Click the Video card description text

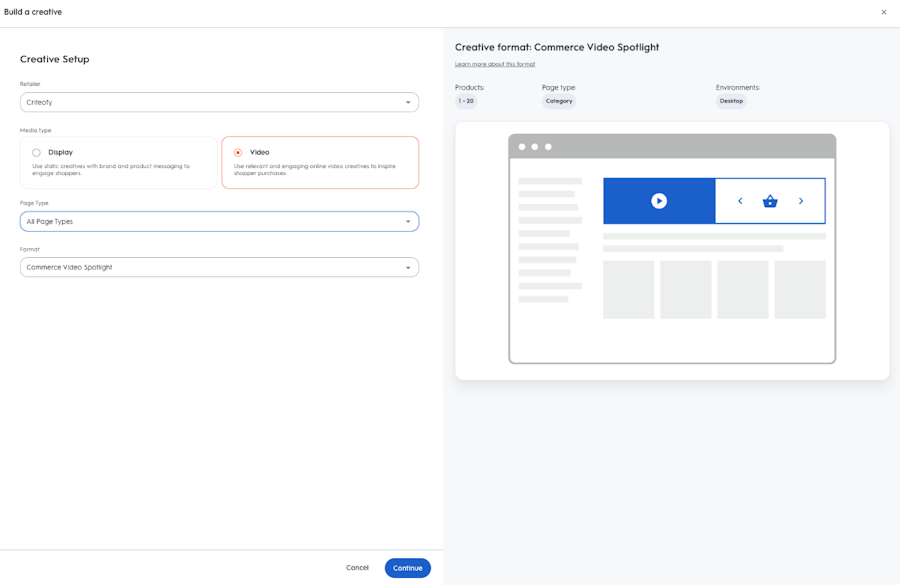(x=315, y=170)
